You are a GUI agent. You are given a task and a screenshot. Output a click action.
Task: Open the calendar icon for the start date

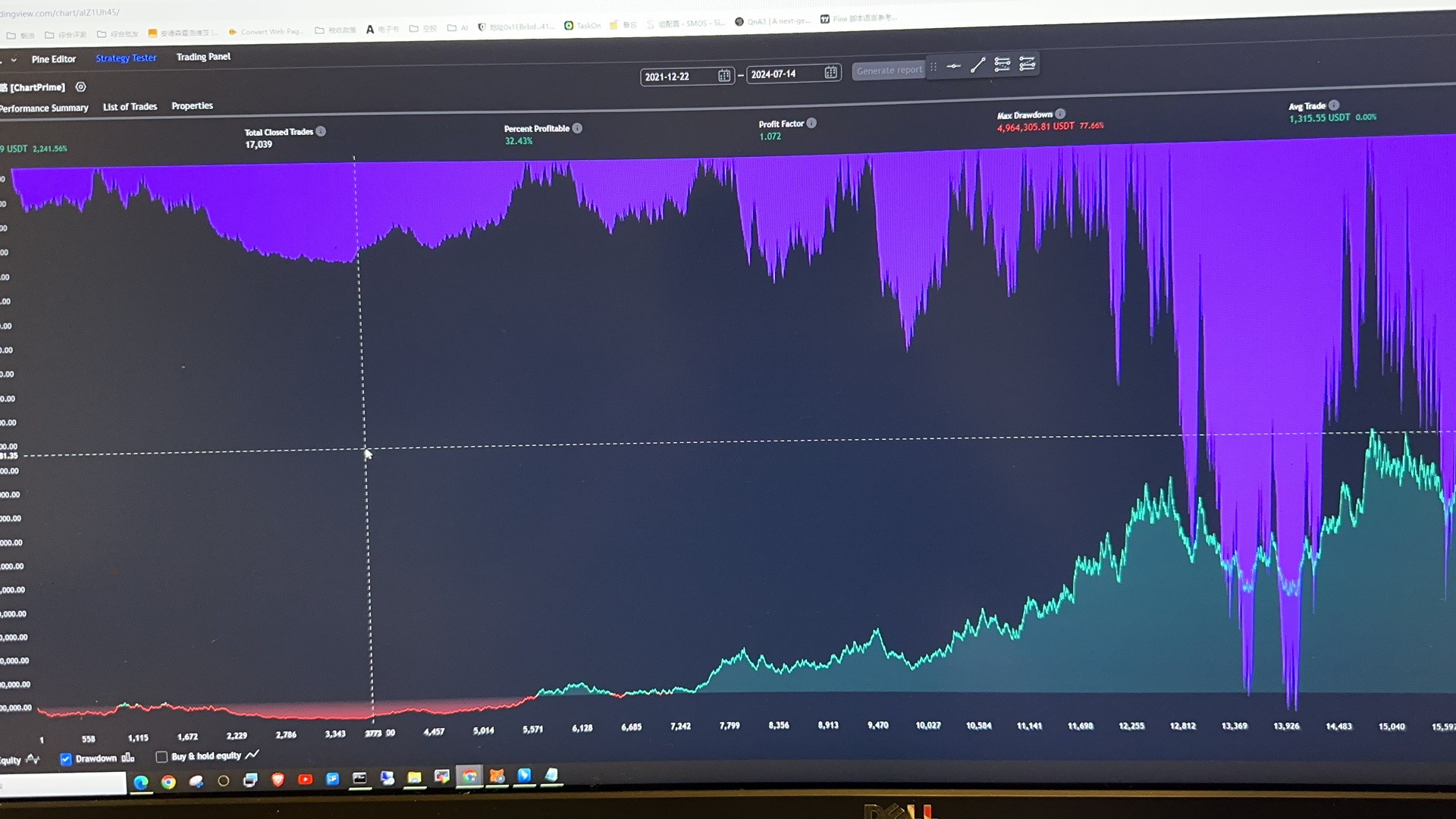tap(724, 76)
